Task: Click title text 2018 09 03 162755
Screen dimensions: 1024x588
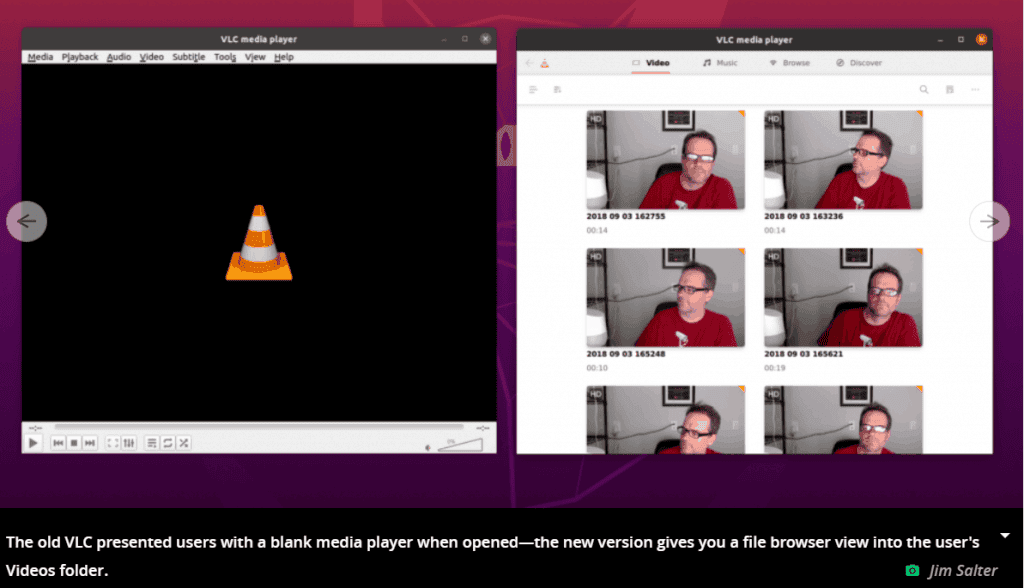Action: coord(626,216)
